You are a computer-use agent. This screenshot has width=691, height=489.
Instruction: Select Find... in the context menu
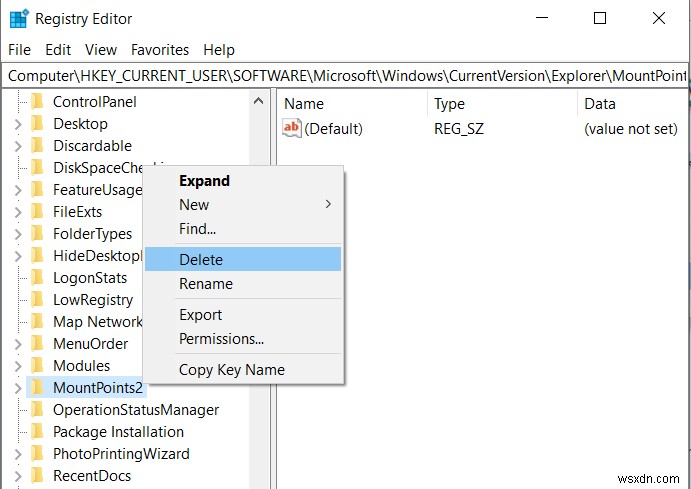coord(243,229)
